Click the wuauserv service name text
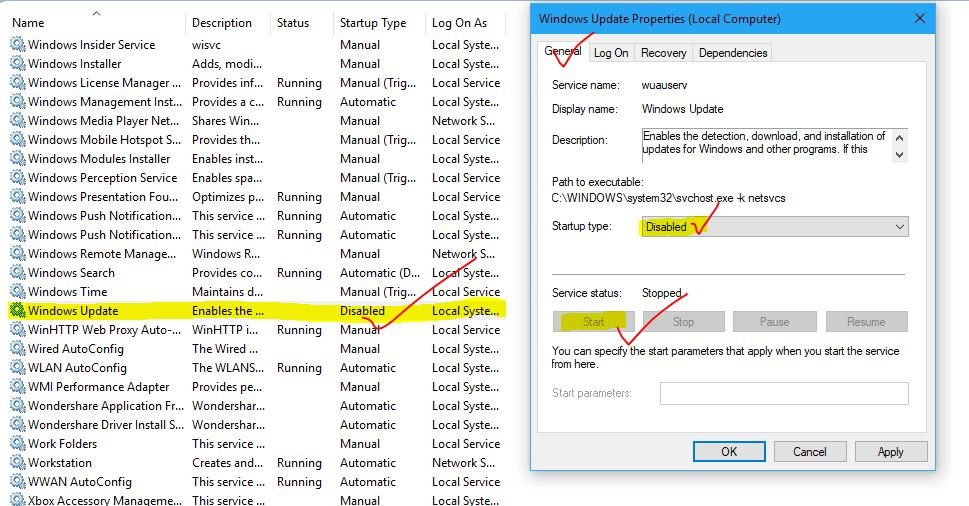969x506 pixels. coord(664,85)
